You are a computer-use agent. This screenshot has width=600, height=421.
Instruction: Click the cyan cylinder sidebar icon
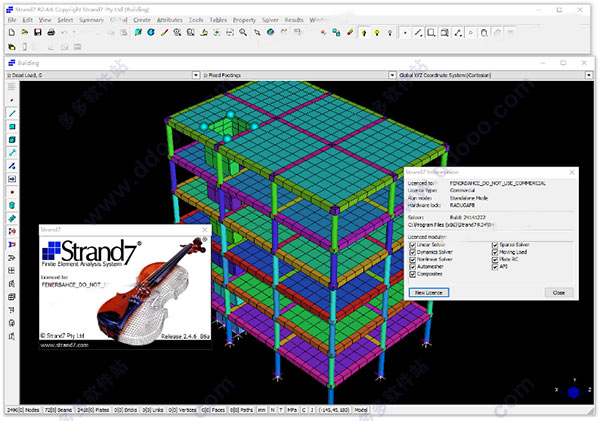(x=12, y=205)
